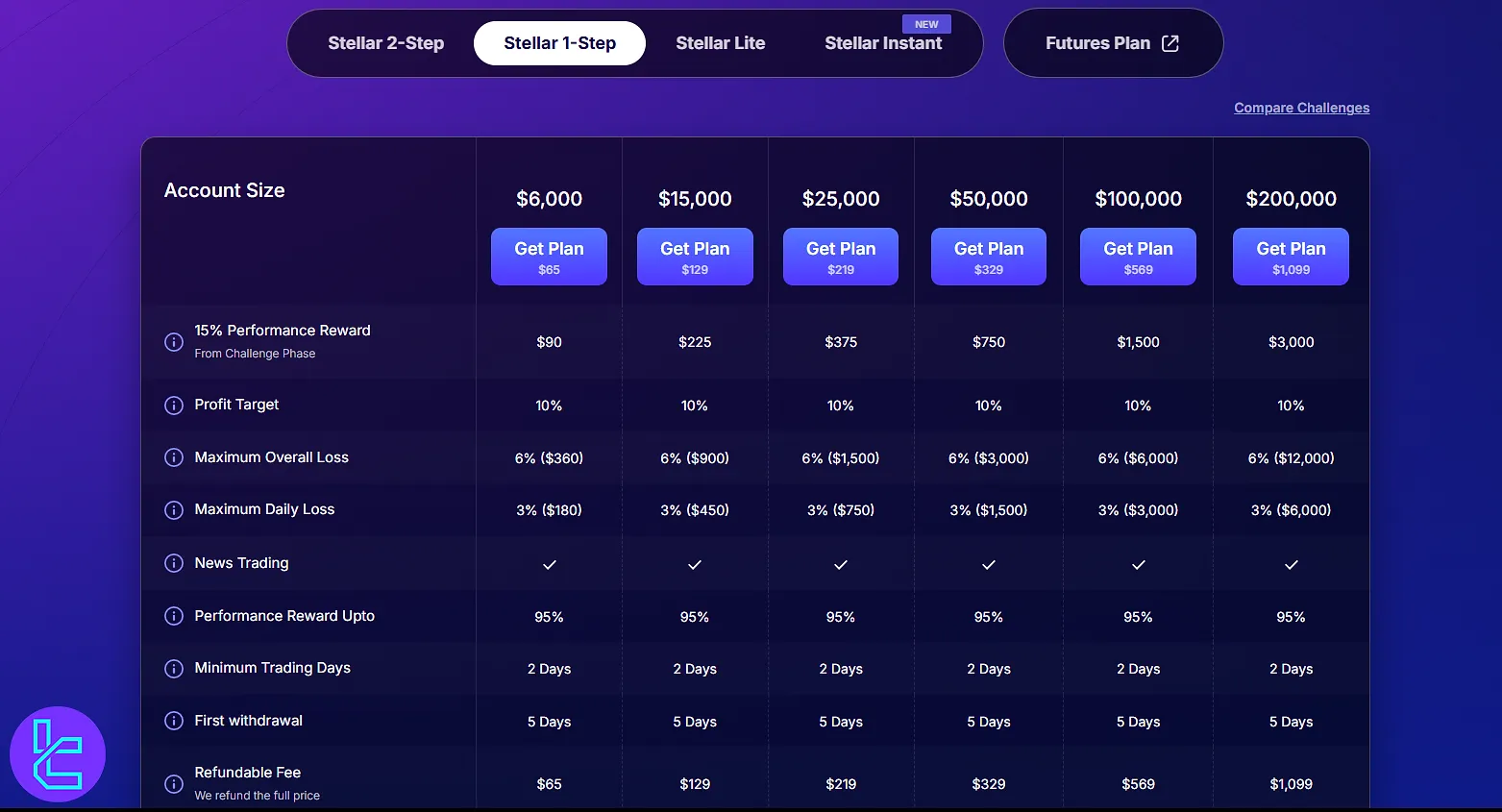Click info icon beside 15% Performance Reward
1502x812 pixels.
tap(174, 342)
